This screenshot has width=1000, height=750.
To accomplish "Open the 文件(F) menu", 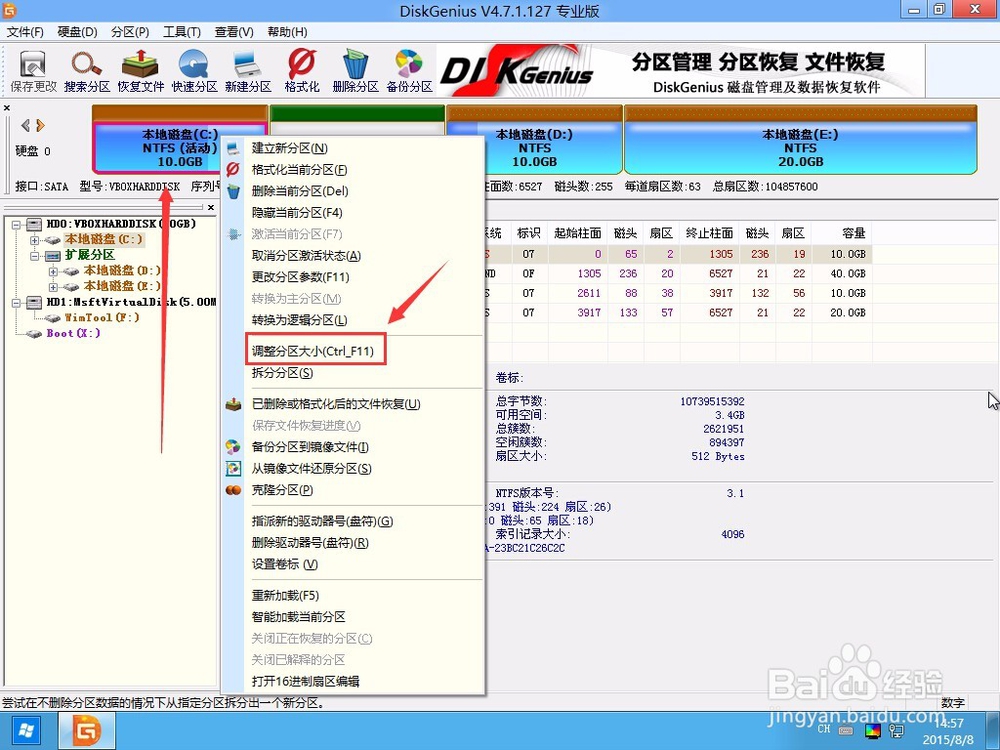I will [26, 32].
